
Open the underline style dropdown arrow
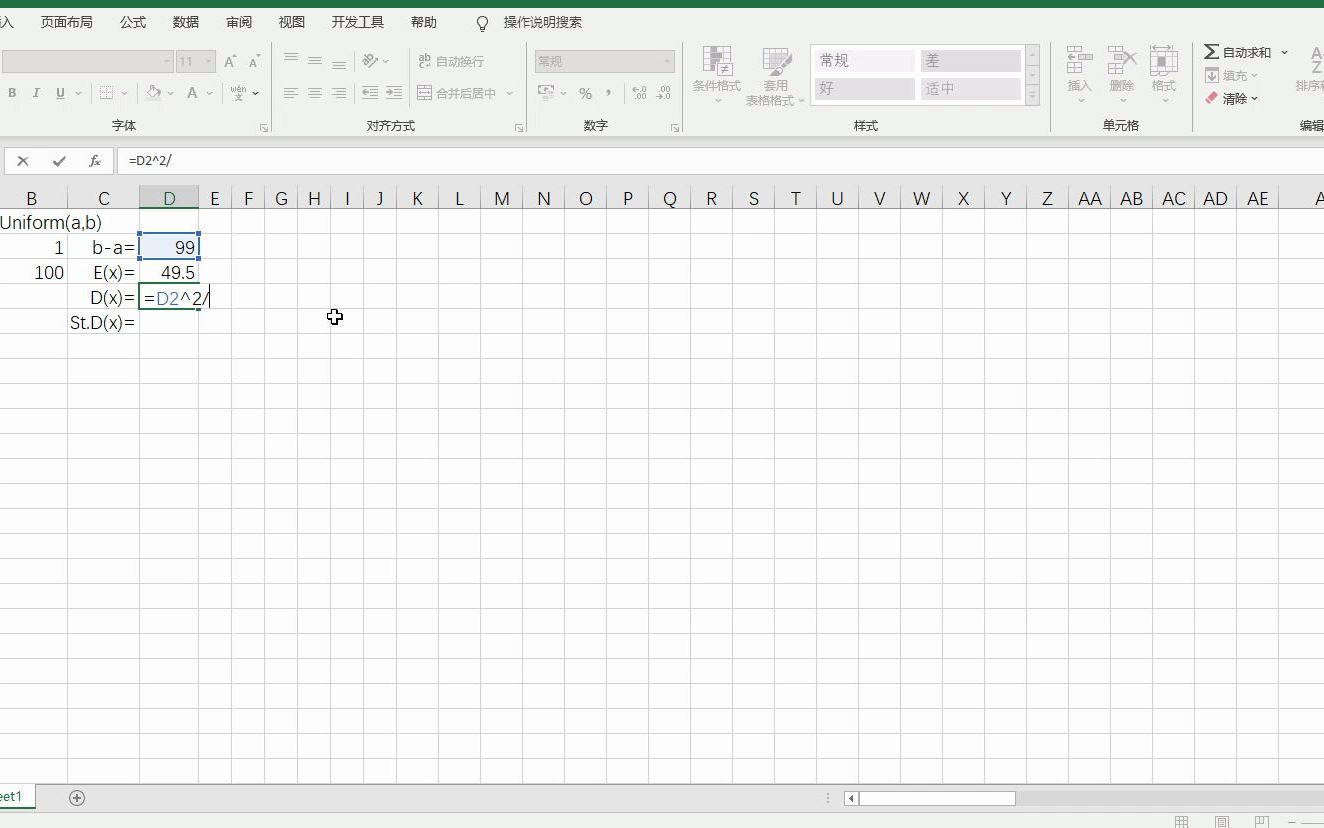pyautogui.click(x=77, y=93)
